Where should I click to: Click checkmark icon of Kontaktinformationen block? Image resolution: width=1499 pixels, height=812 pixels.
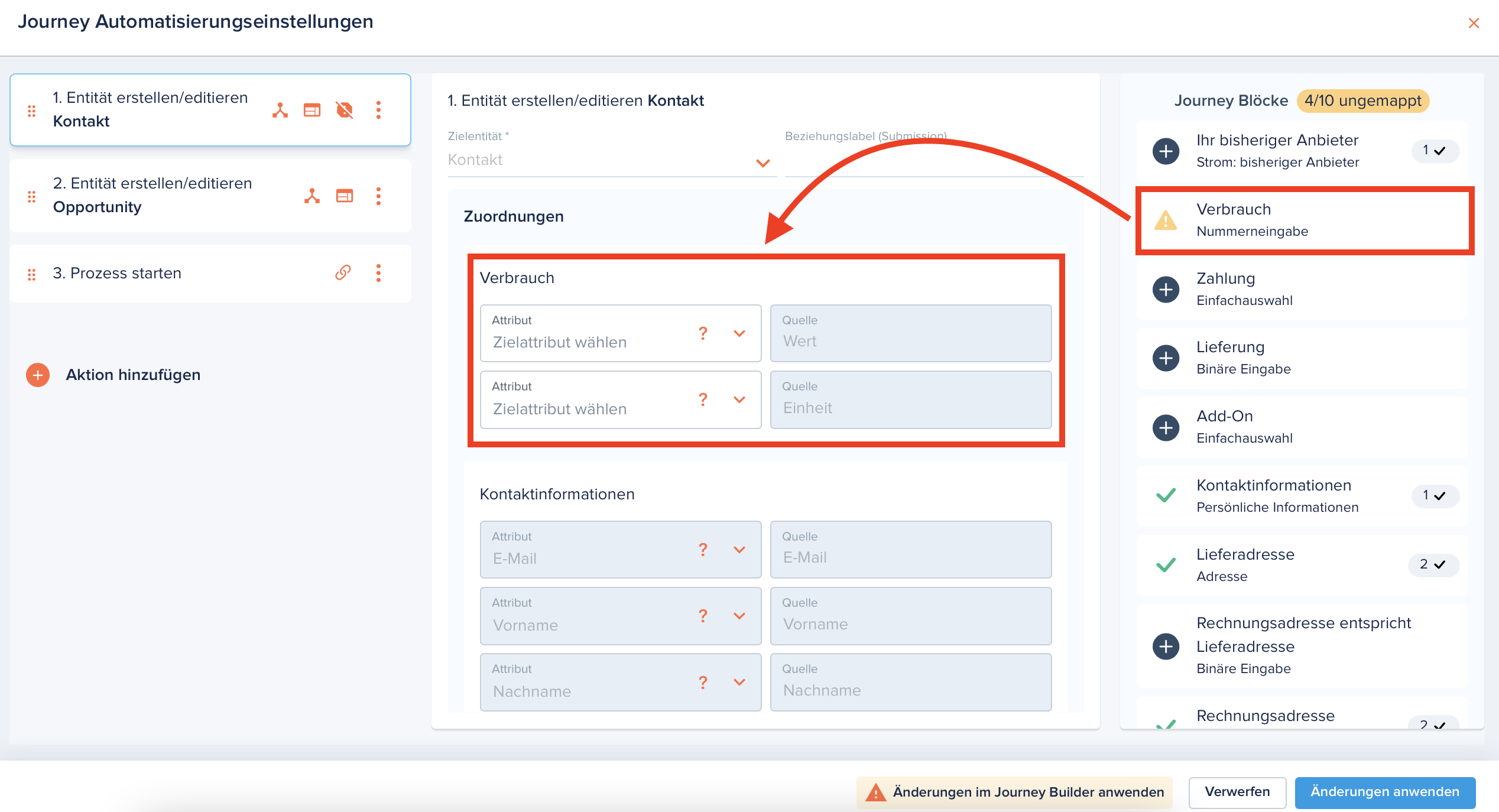tap(1166, 496)
